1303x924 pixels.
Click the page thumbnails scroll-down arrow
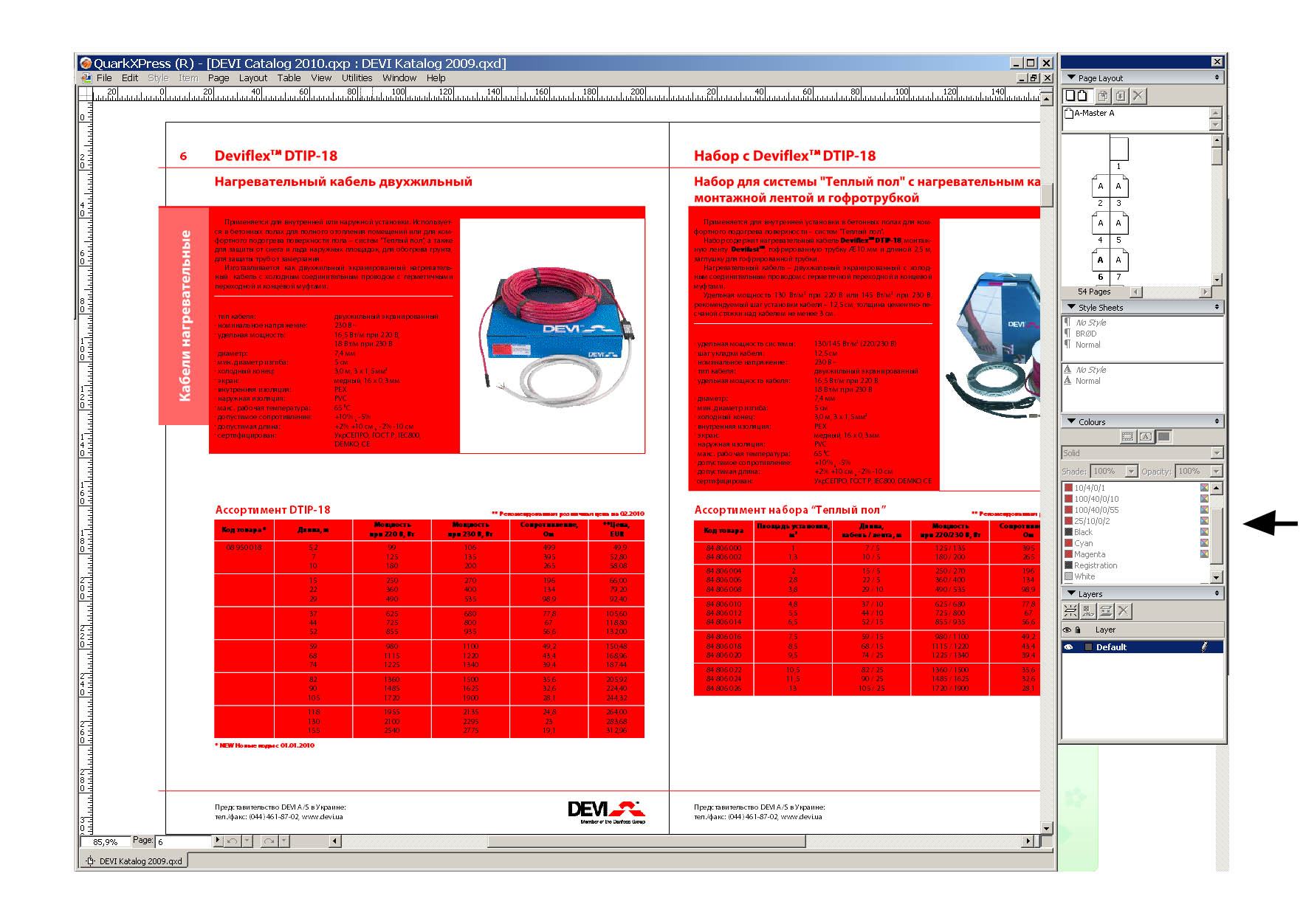point(1217,279)
